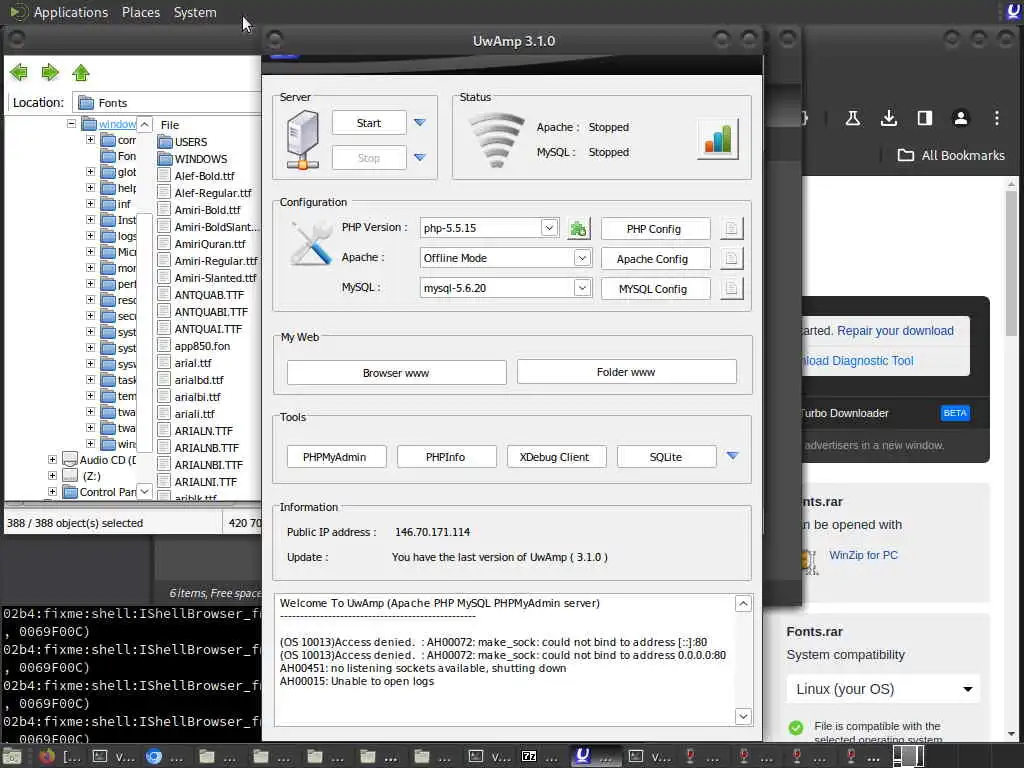
Task: Go up one folder level
Action: pyautogui.click(x=80, y=72)
